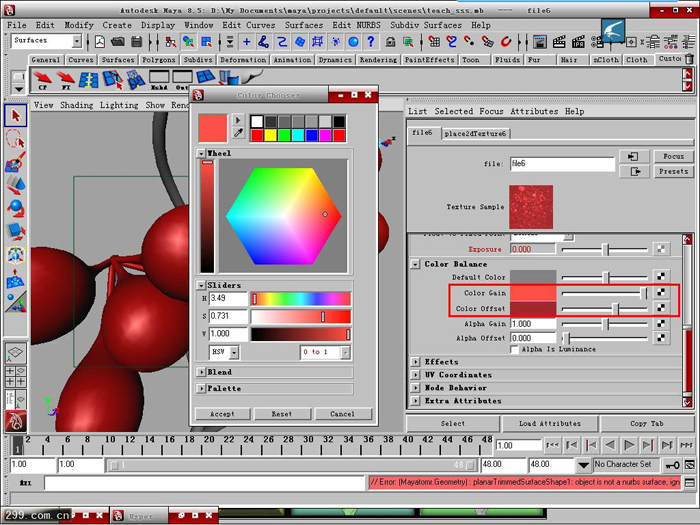The height and width of the screenshot is (525, 700).
Task: Click the input connection icon beside file name
Action: pyautogui.click(x=633, y=156)
